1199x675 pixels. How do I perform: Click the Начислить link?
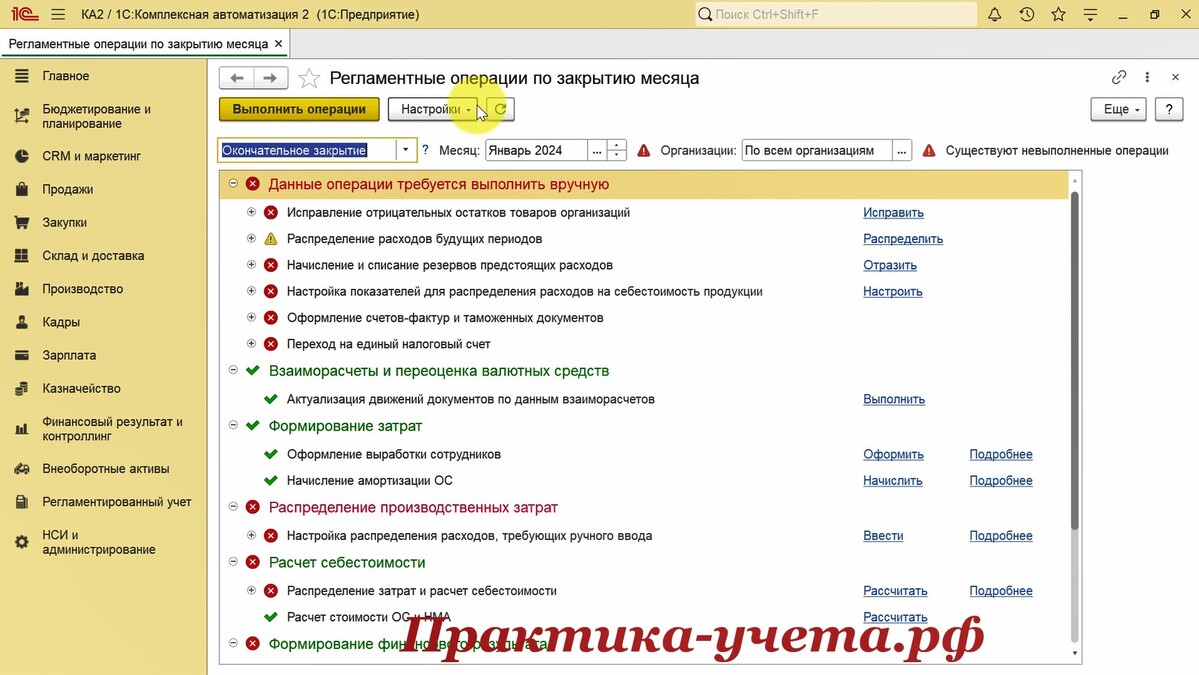pyautogui.click(x=892, y=481)
